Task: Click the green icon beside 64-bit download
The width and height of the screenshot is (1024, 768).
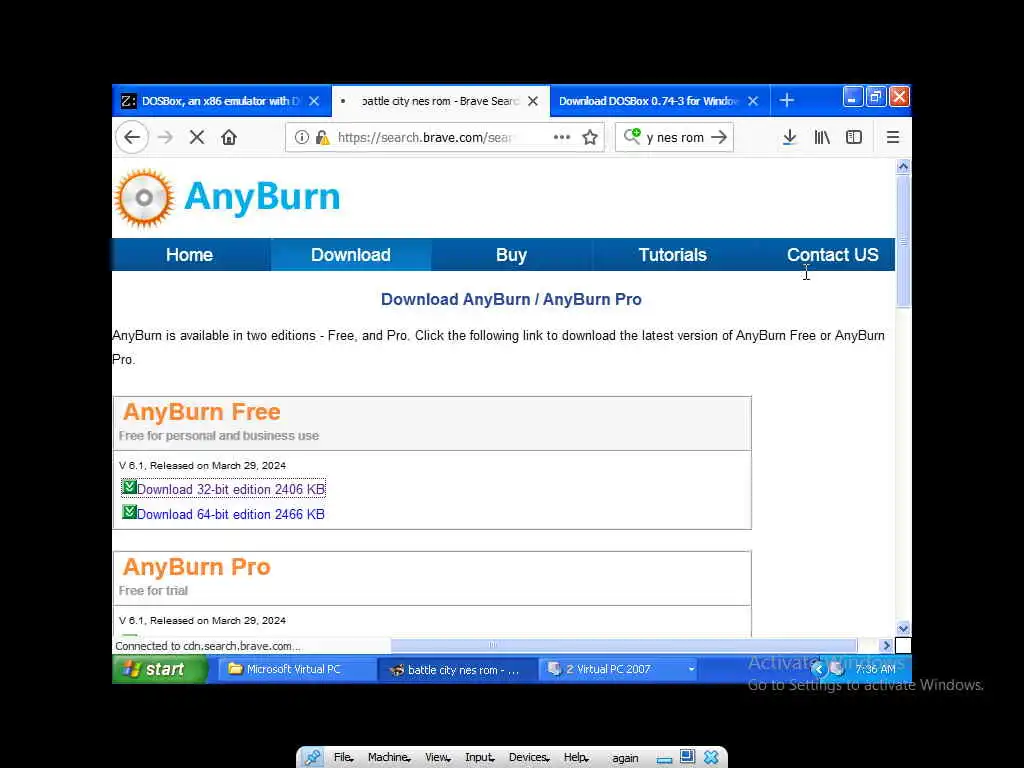Action: (129, 512)
